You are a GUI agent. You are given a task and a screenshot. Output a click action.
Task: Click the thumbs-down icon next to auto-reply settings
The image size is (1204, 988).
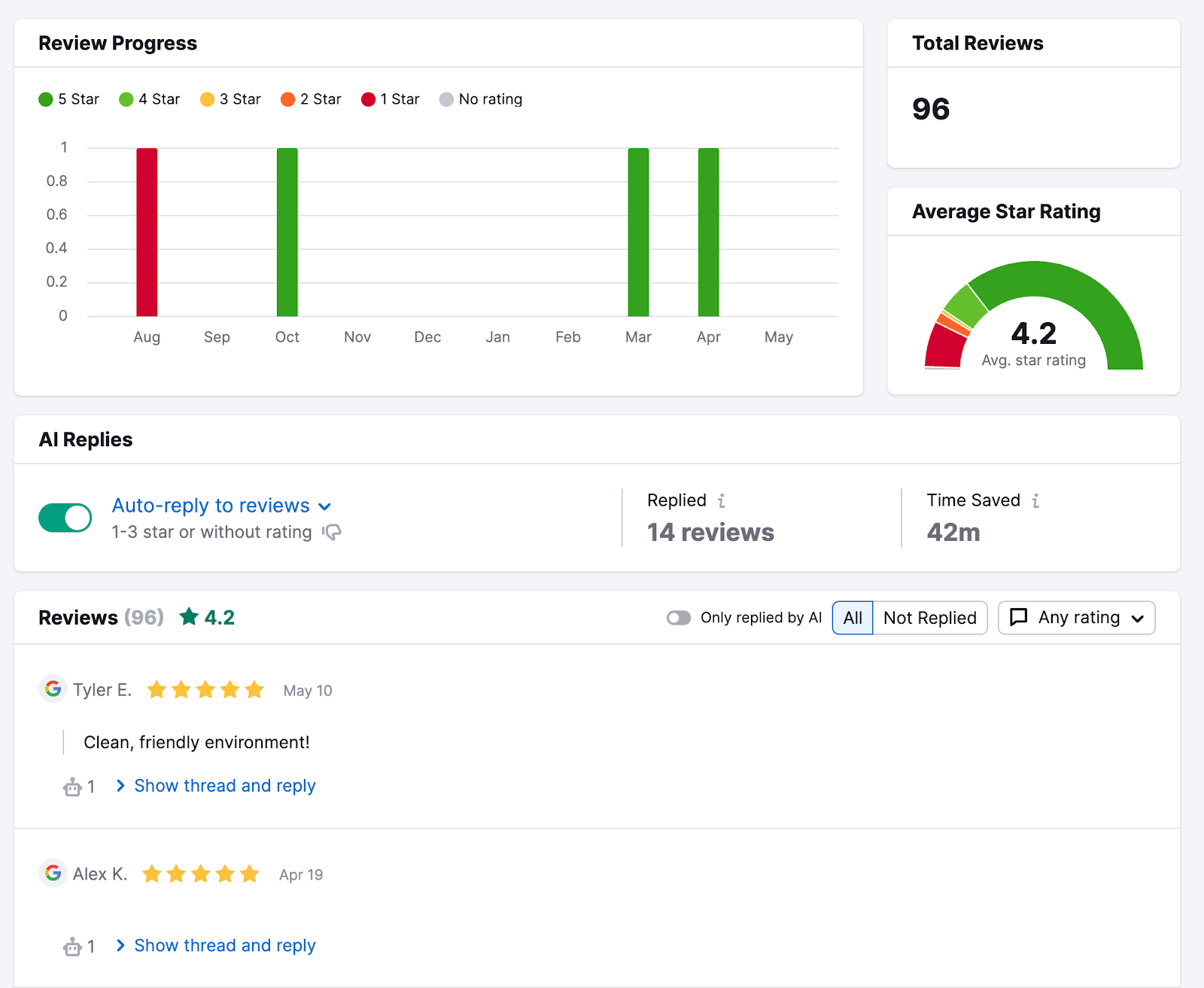tap(333, 532)
